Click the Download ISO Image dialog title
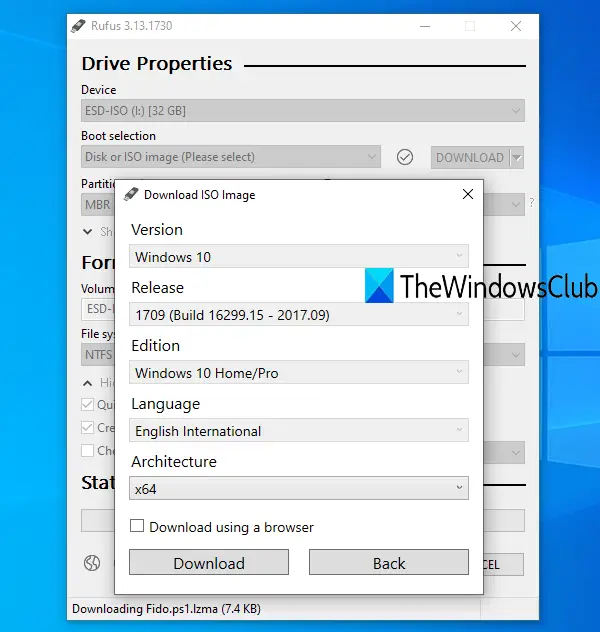The width and height of the screenshot is (600, 632). tap(199, 195)
